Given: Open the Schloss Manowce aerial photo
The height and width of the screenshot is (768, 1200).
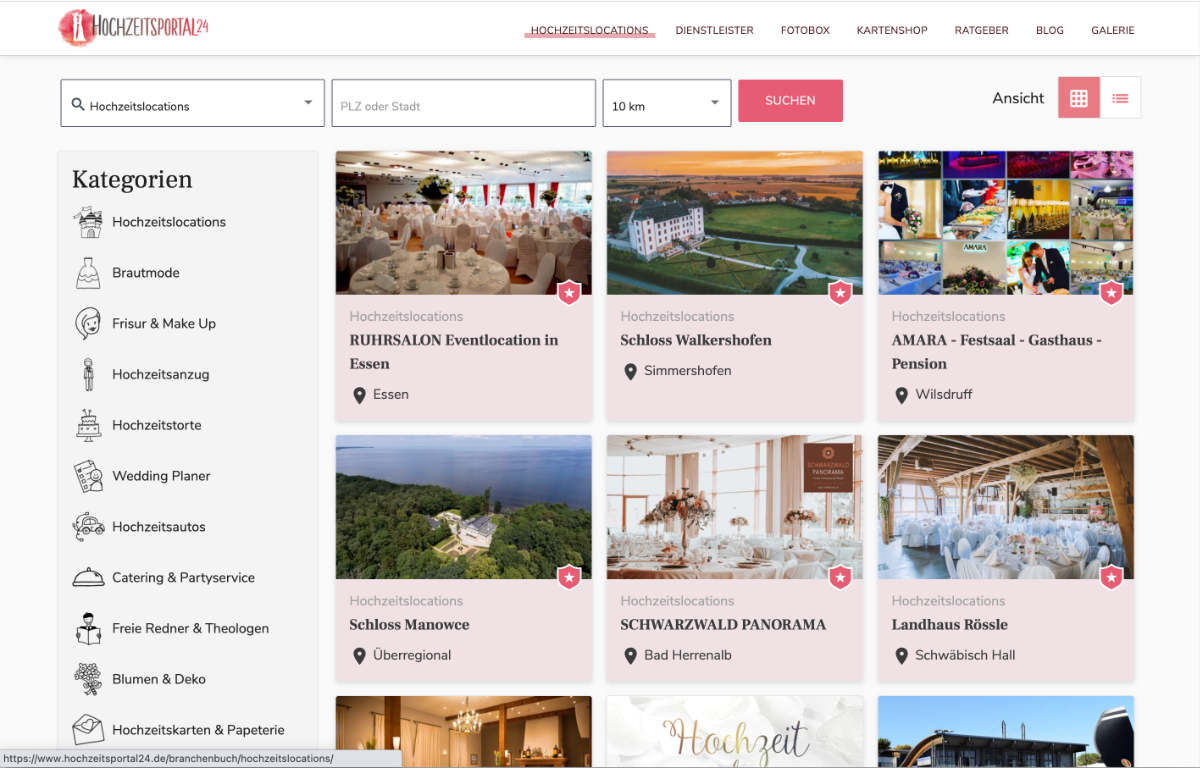Looking at the screenshot, I should coord(463,507).
